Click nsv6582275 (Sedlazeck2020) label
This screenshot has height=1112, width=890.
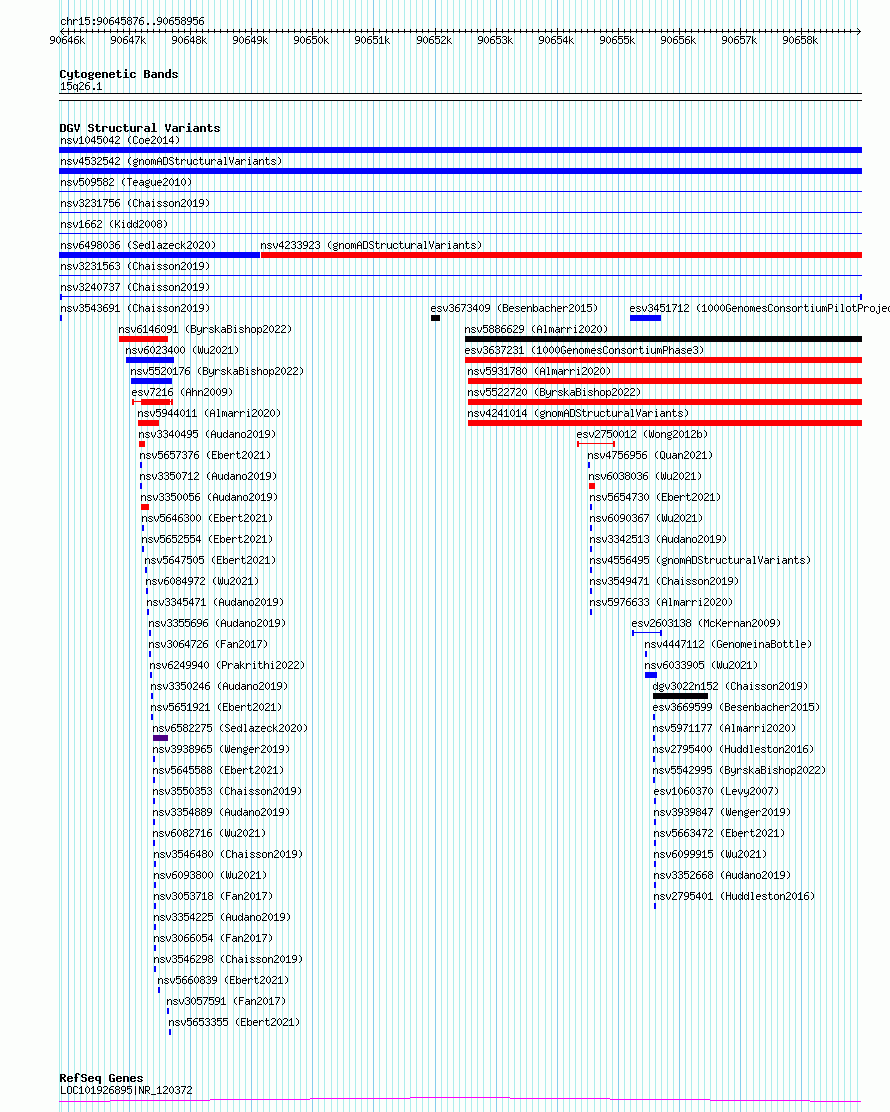(230, 728)
